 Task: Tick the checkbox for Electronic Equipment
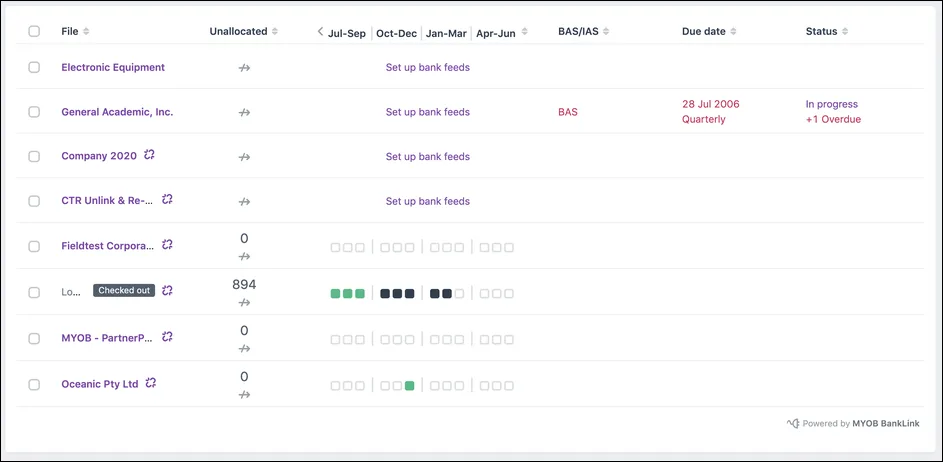(x=34, y=67)
